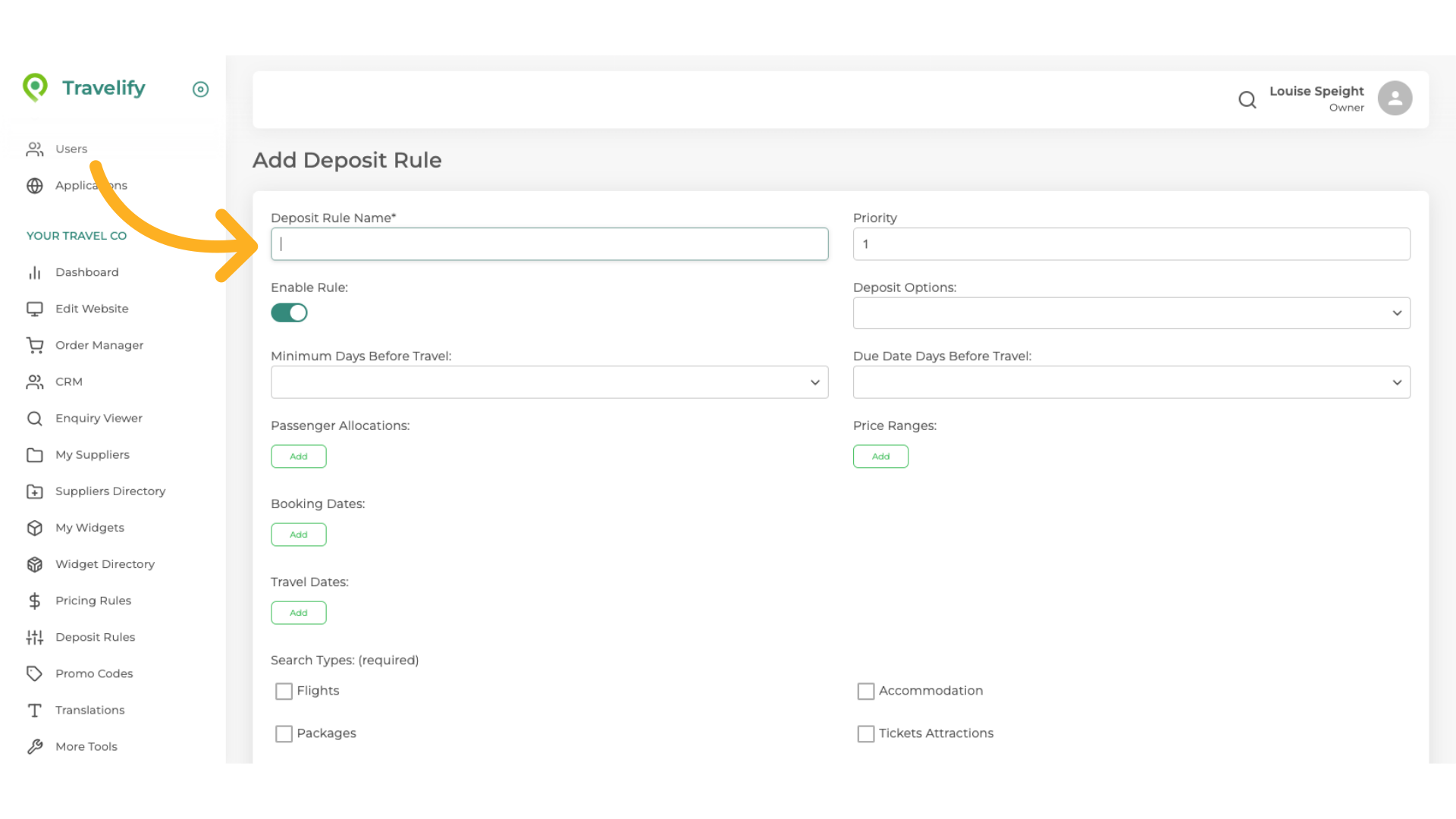
Task: Open the Dashboard menu item
Action: click(86, 272)
